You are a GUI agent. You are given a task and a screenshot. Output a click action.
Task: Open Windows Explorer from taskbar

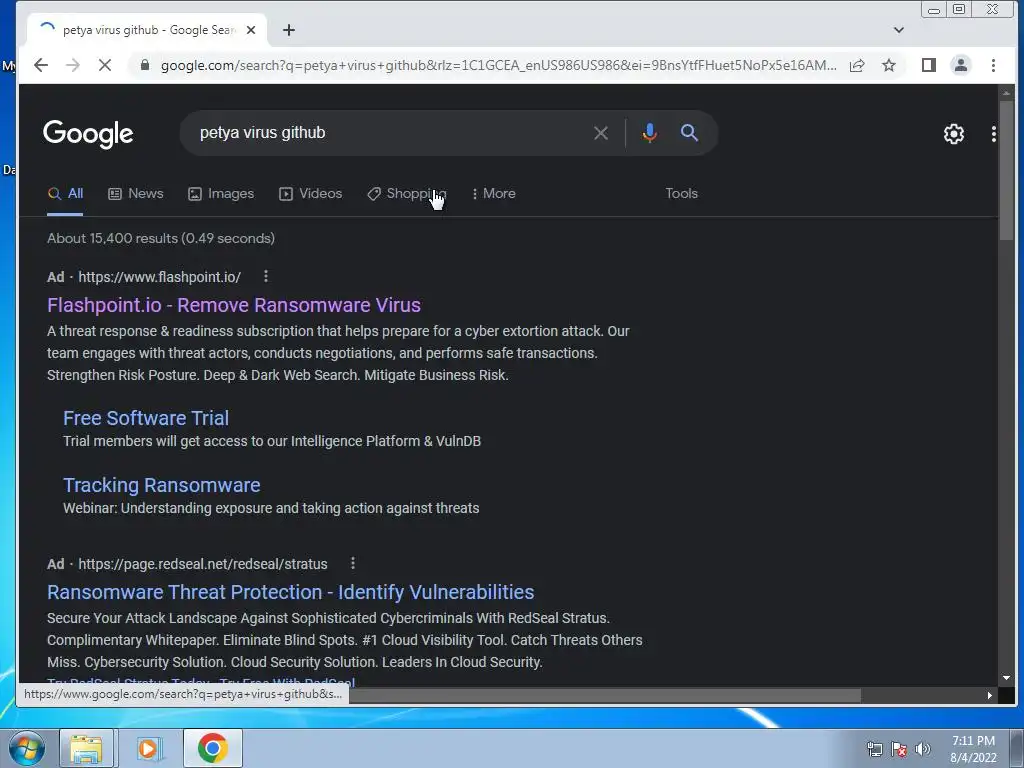(x=86, y=748)
